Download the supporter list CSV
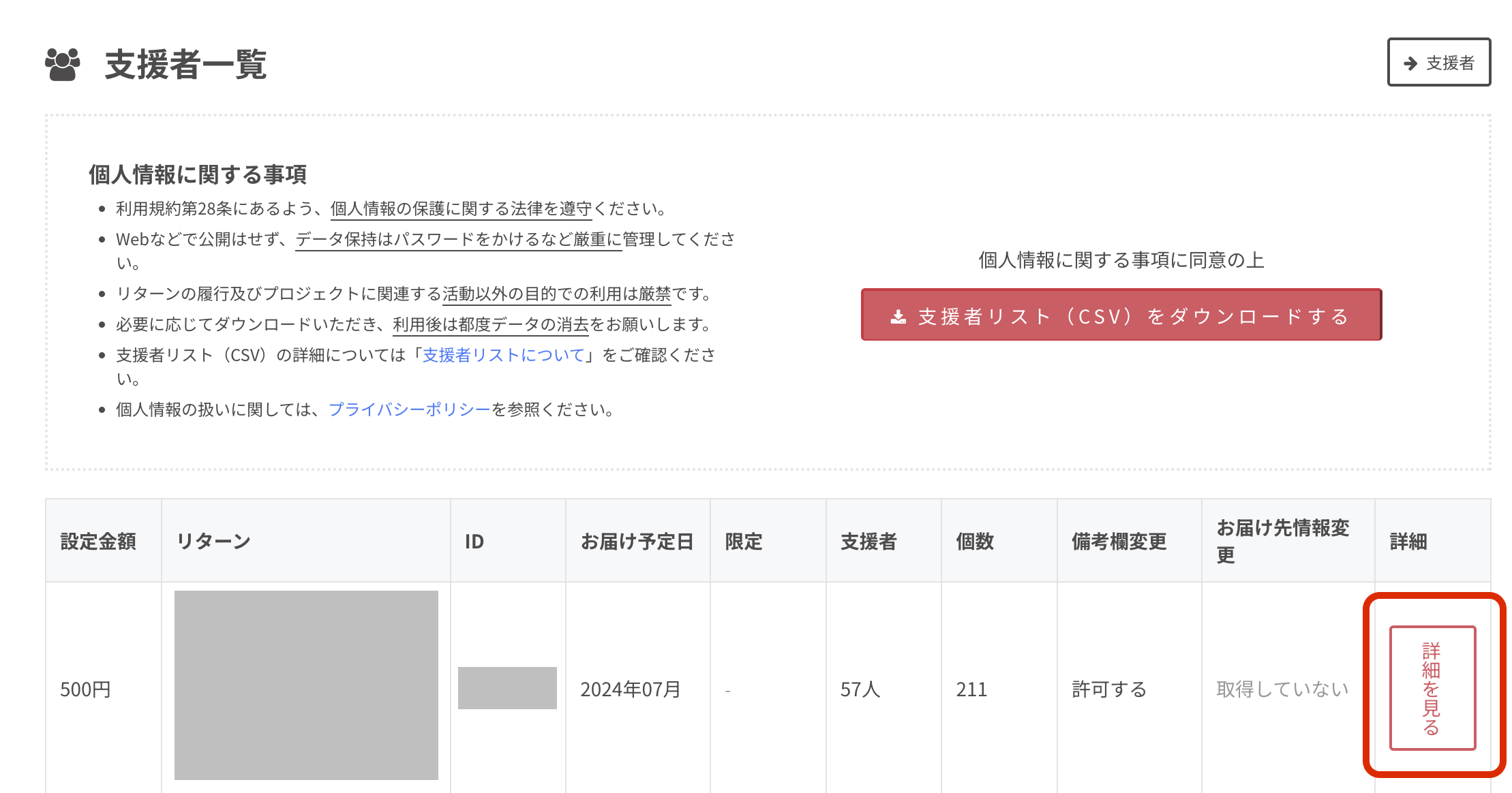Viewport: 1512px width, 793px height. [1121, 315]
